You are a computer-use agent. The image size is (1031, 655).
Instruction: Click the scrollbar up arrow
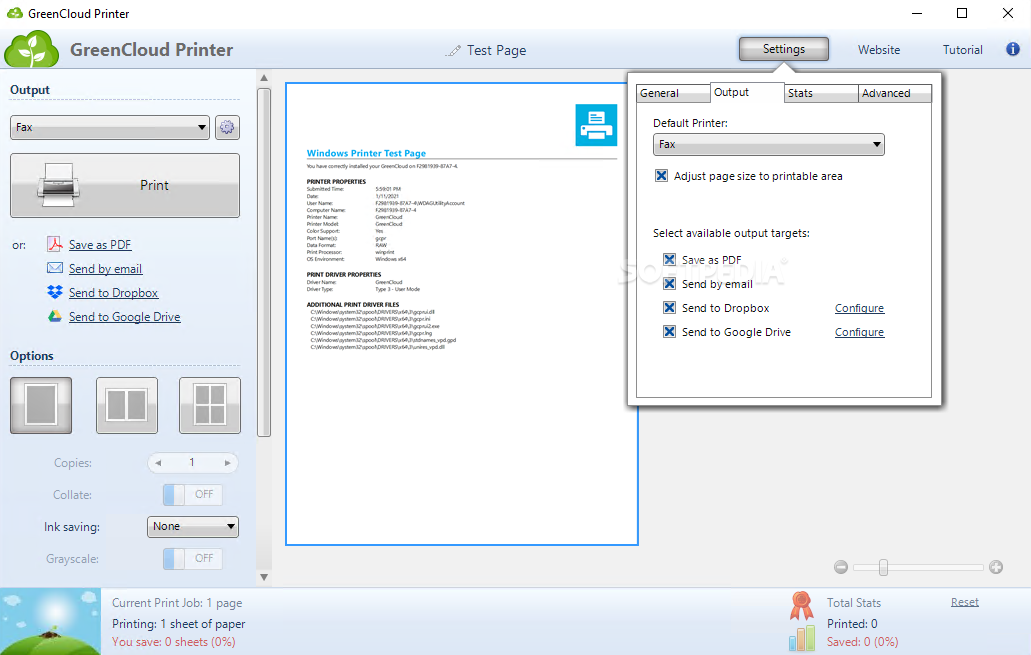click(264, 78)
